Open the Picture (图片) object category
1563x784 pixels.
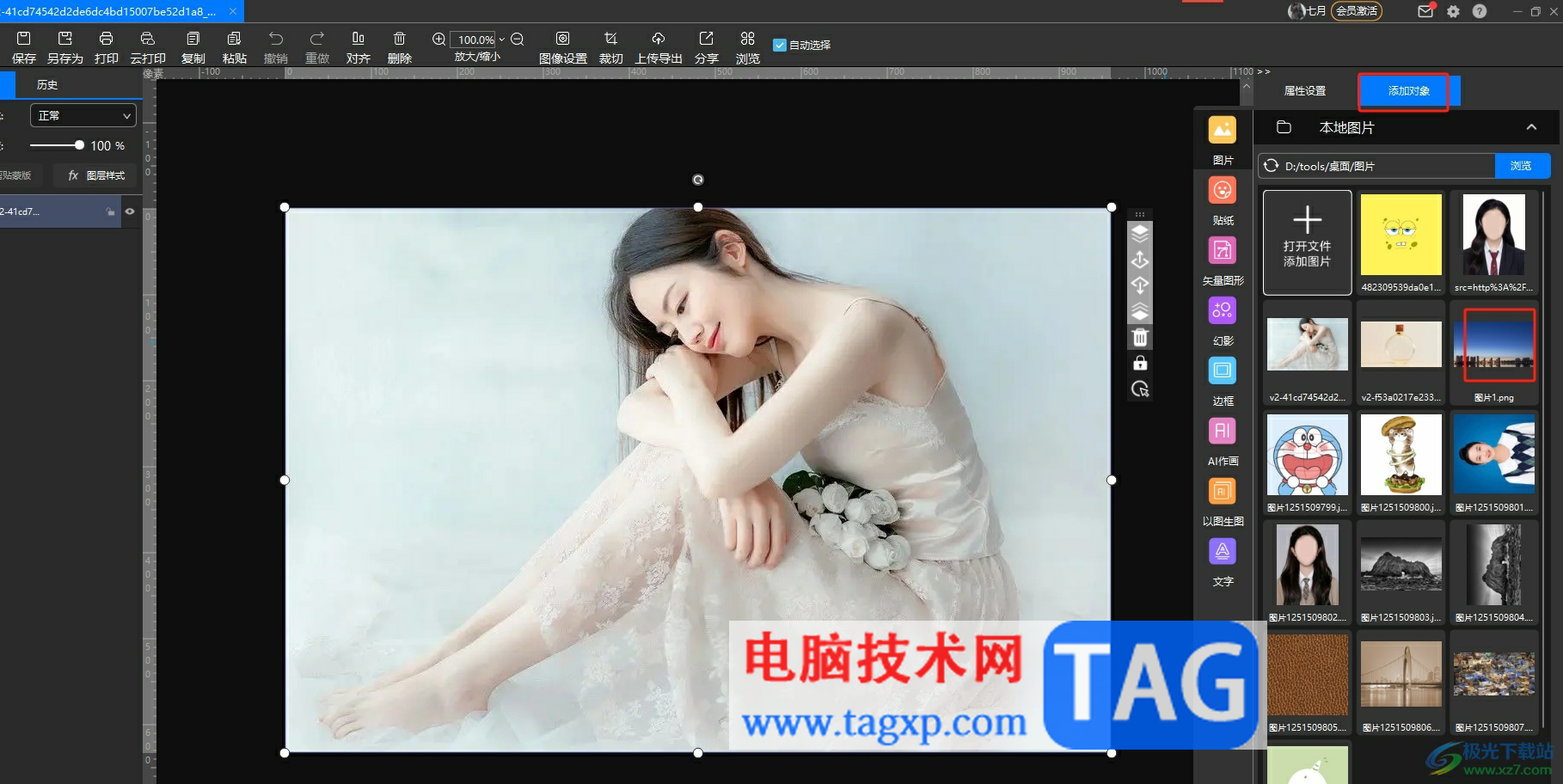1223,140
